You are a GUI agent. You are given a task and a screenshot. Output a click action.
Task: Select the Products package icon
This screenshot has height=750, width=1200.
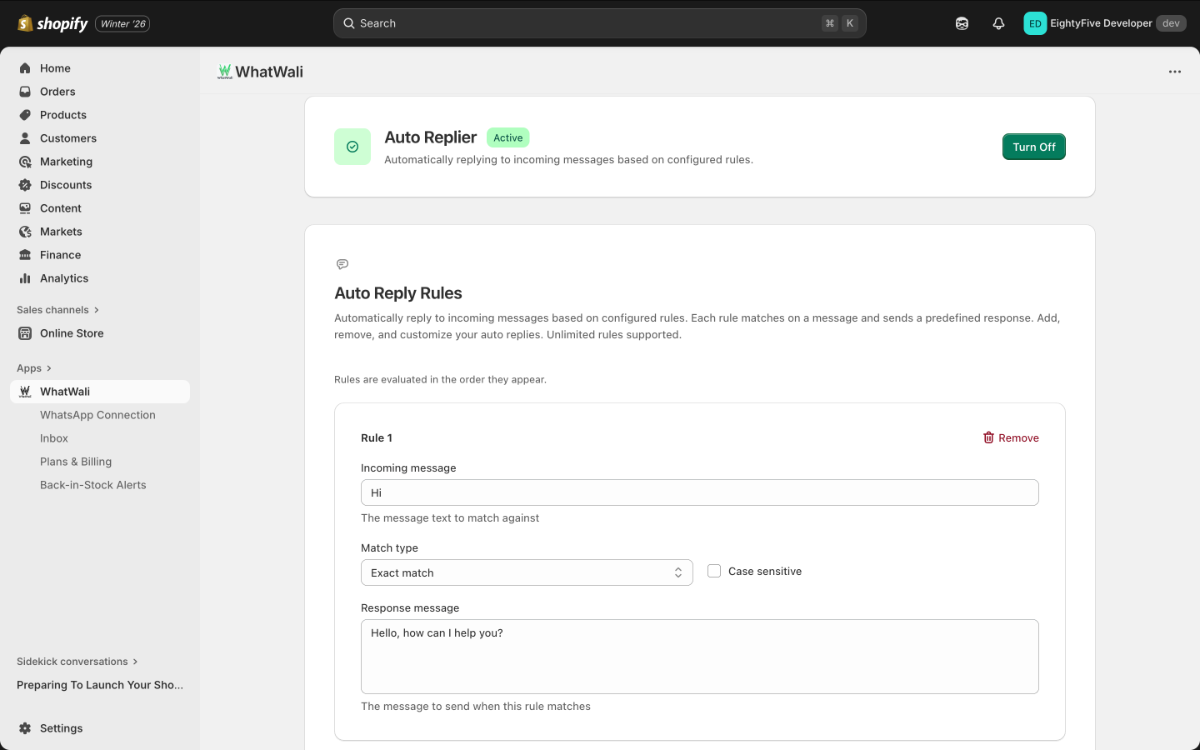pos(25,114)
